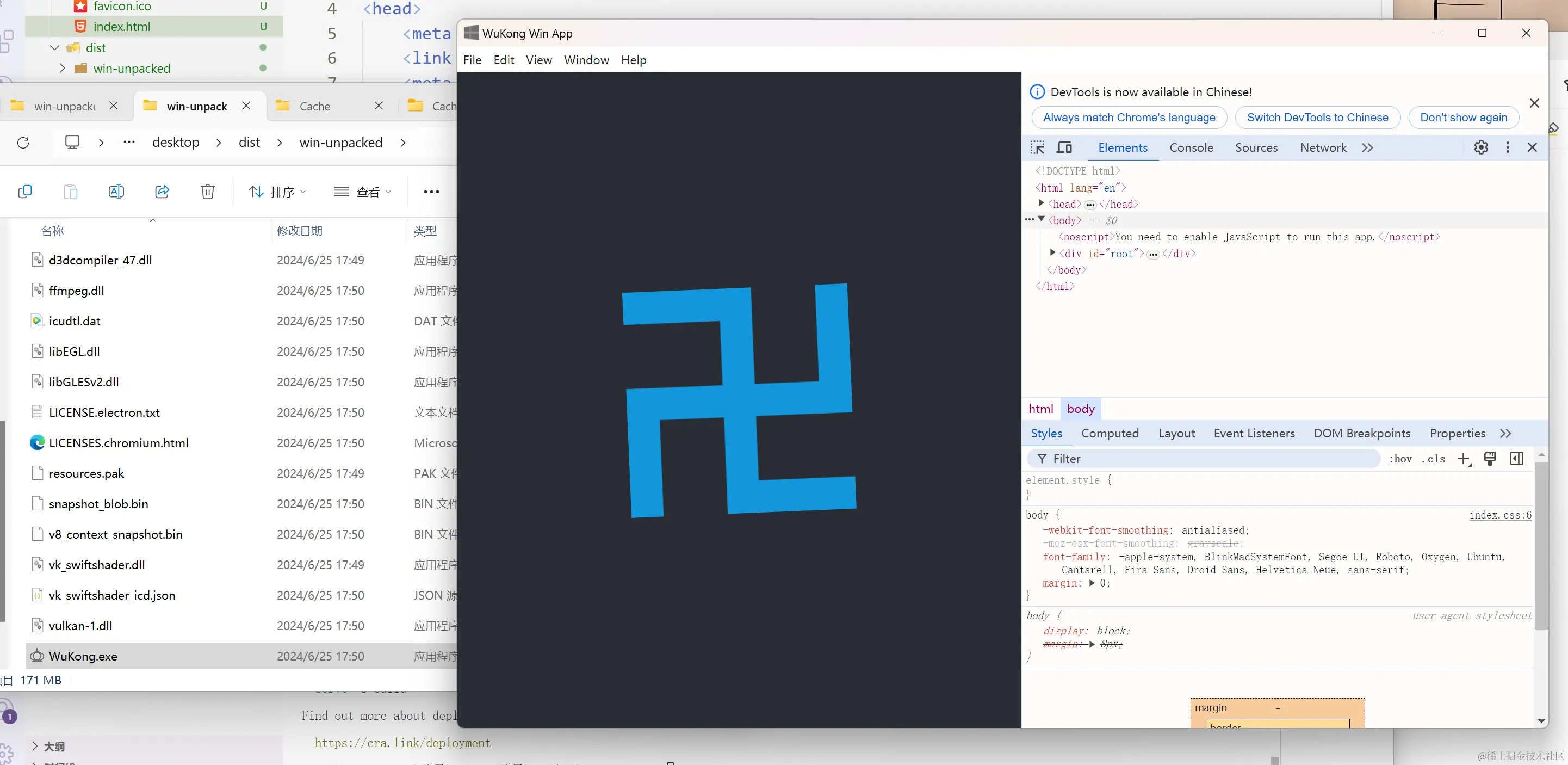This screenshot has width=1568, height=765.
Task: Open DevTools settings gear
Action: coord(1481,147)
